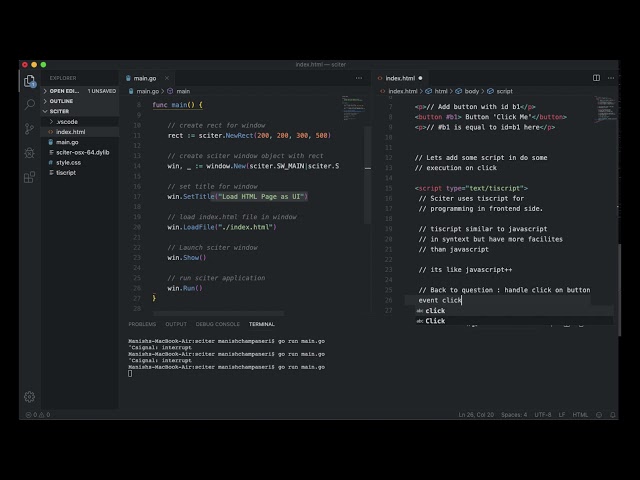Select the TERMINAL panel tab
This screenshot has width=640, height=480.
coord(262,324)
